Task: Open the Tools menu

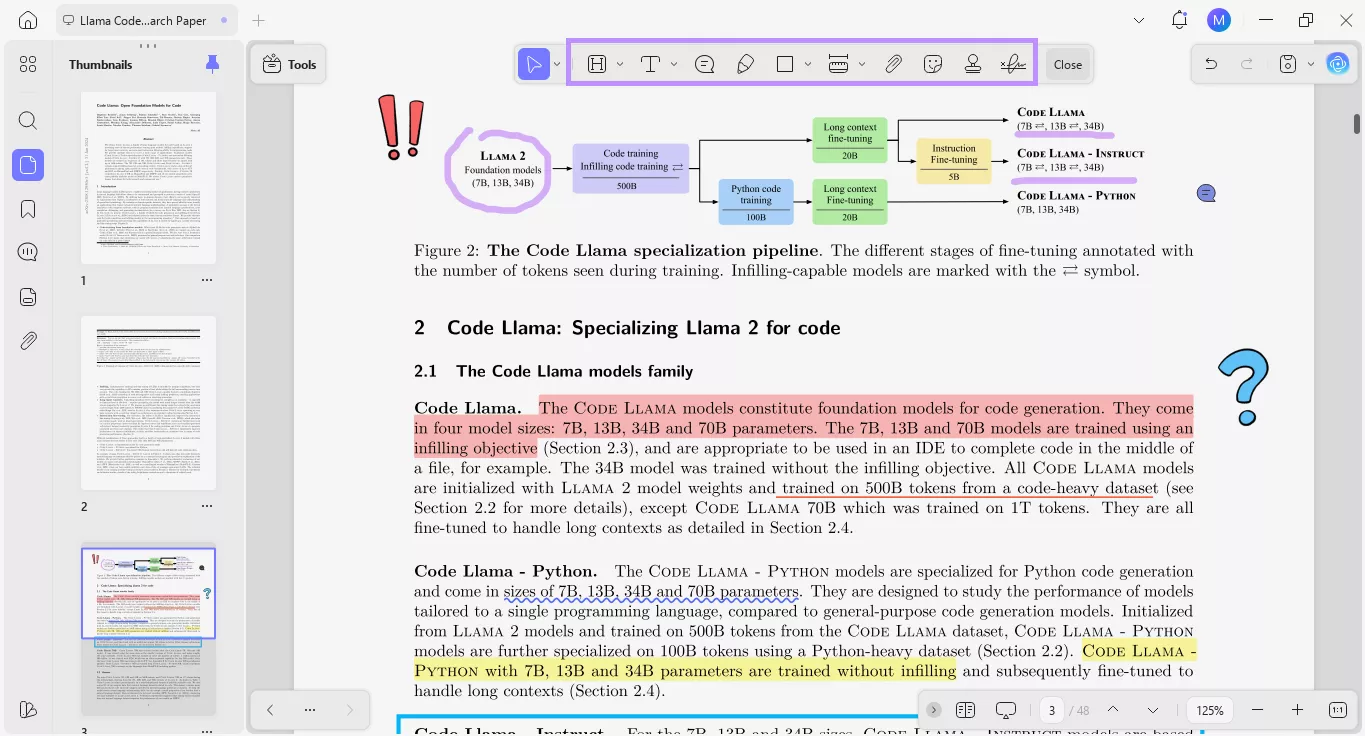Action: pyautogui.click(x=289, y=63)
